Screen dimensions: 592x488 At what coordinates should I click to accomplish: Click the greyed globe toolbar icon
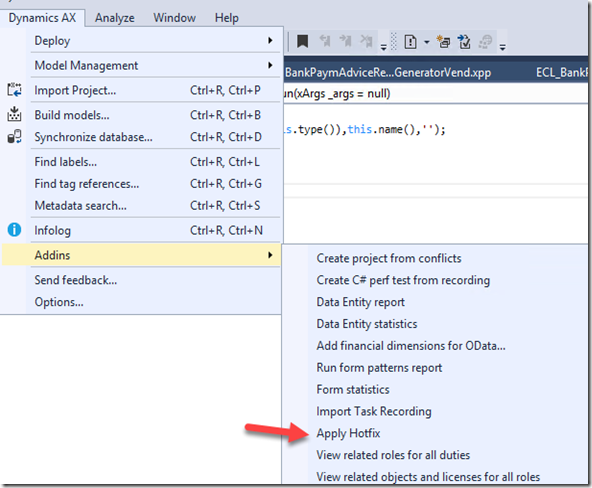[x=486, y=42]
